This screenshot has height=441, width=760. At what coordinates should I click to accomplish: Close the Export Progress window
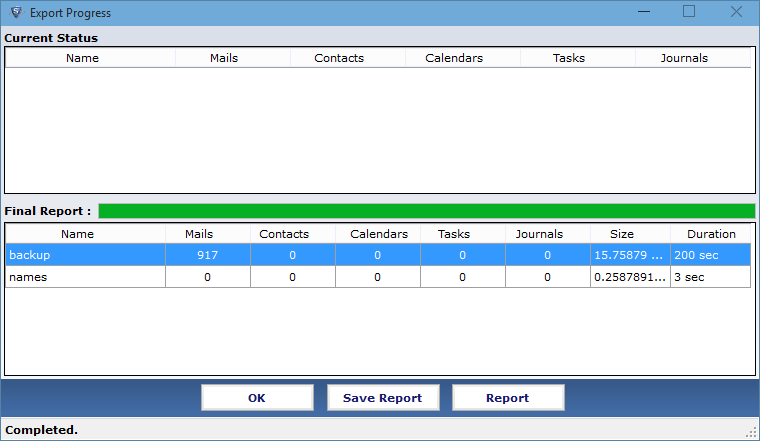coord(736,12)
